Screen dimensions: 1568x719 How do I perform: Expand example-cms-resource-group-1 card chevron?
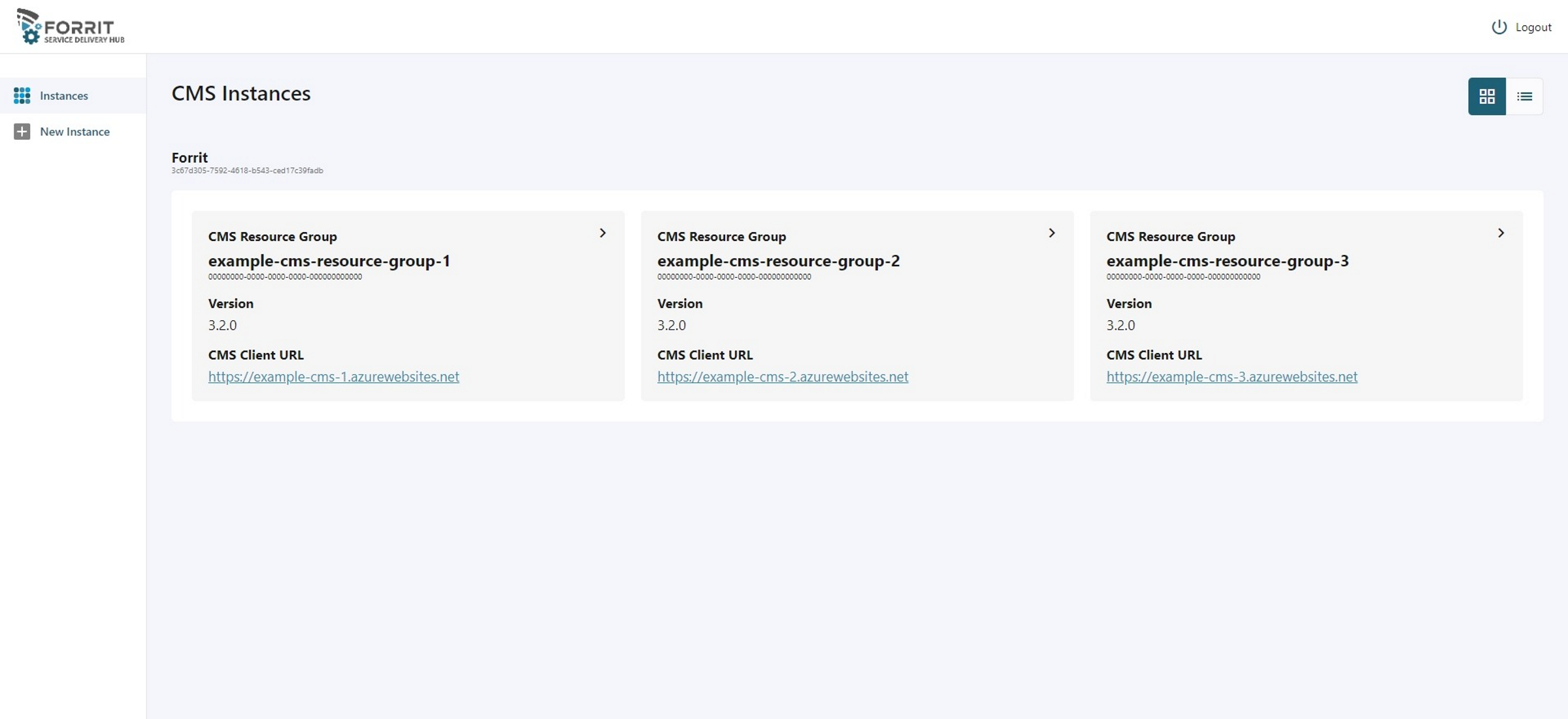pos(602,233)
